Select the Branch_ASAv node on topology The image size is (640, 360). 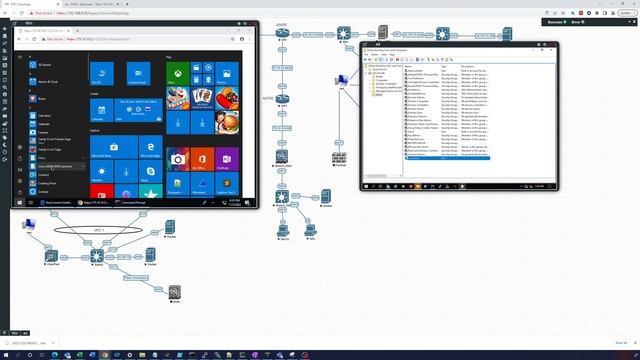tap(282, 157)
